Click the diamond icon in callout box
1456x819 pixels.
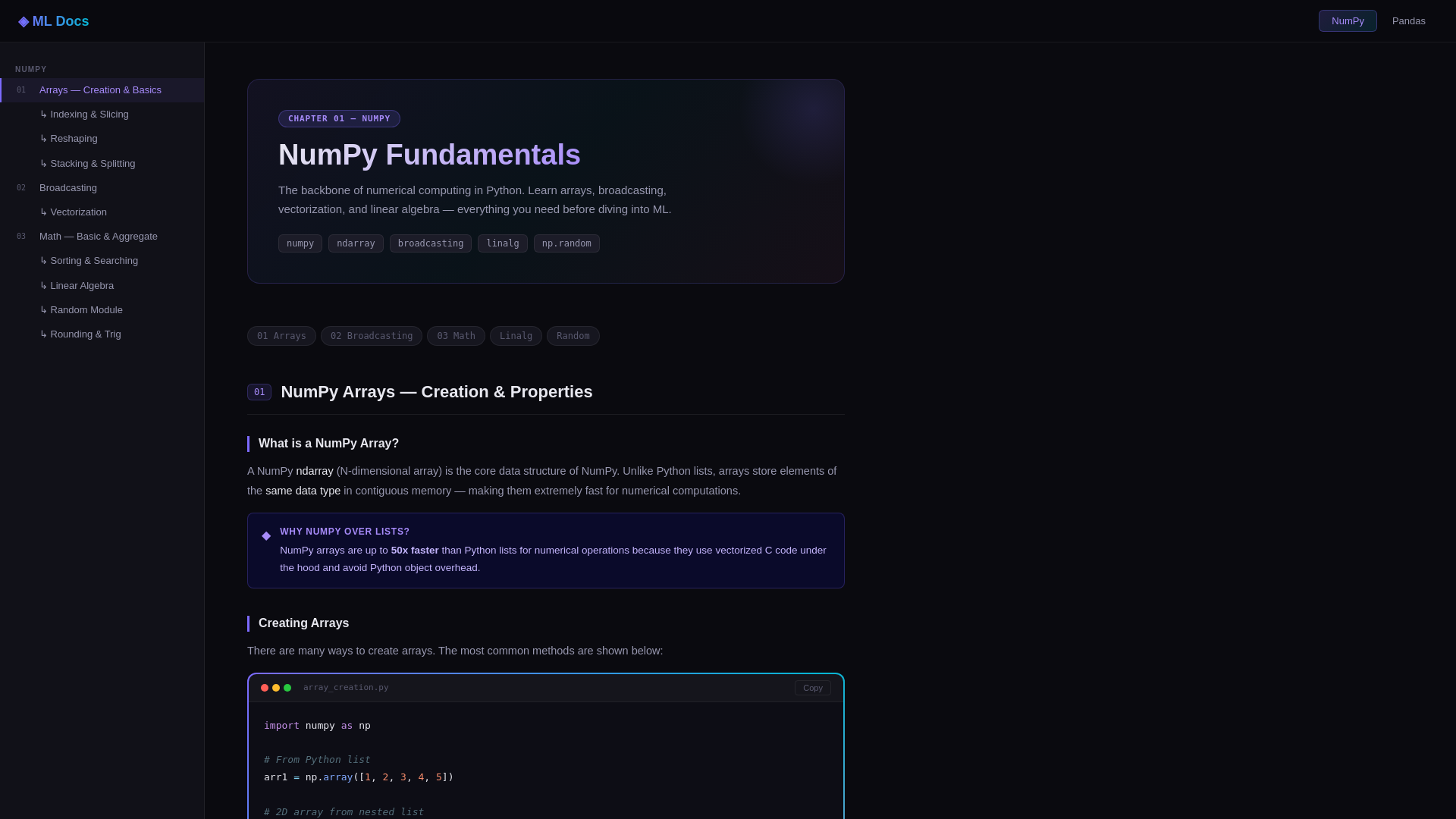(x=266, y=536)
